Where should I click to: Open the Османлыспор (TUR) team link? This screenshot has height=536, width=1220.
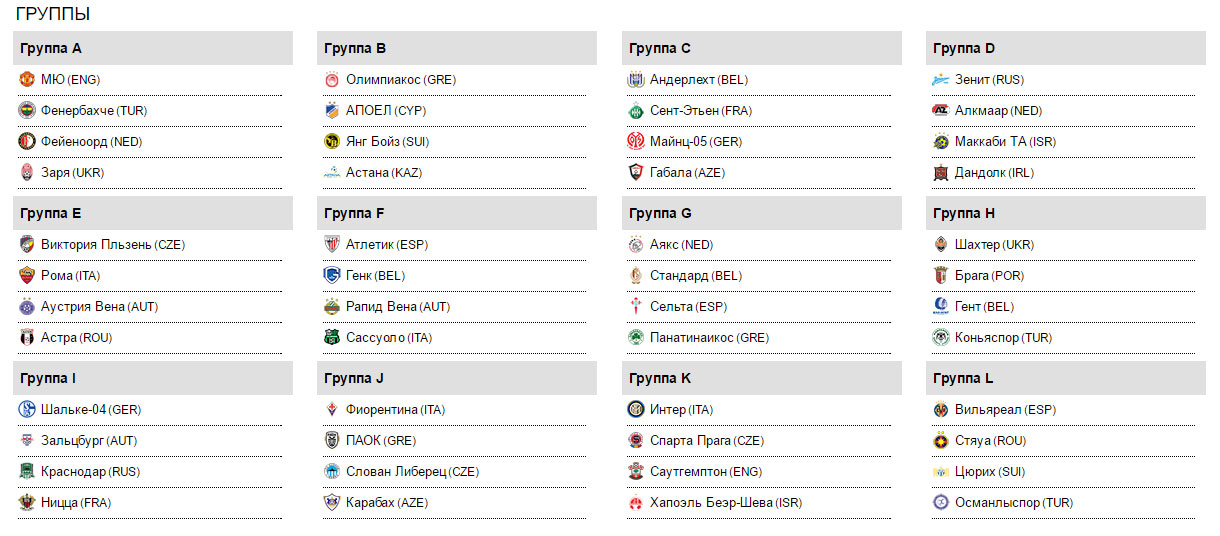[x=1013, y=503]
